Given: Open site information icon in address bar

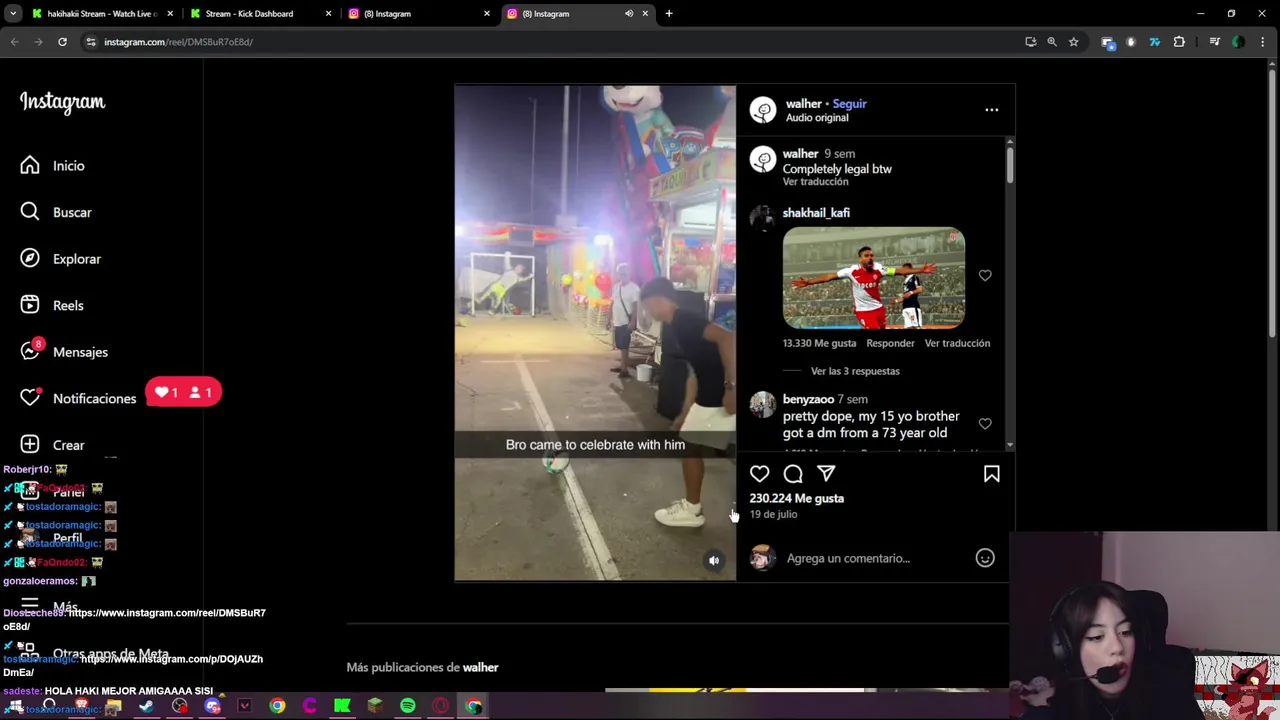Looking at the screenshot, I should 90,42.
